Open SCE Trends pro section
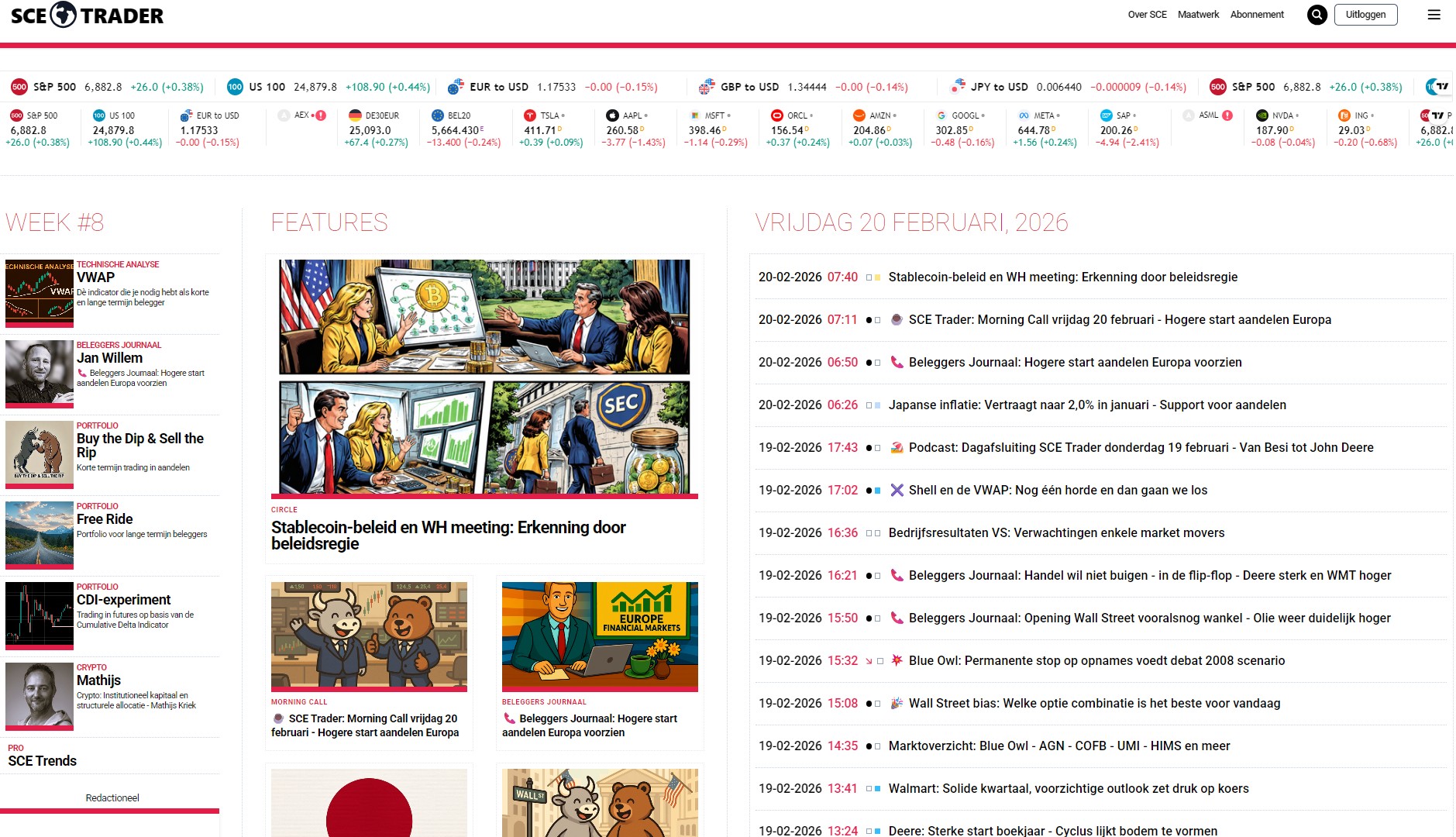Image resolution: width=1456 pixels, height=837 pixels. point(42,761)
